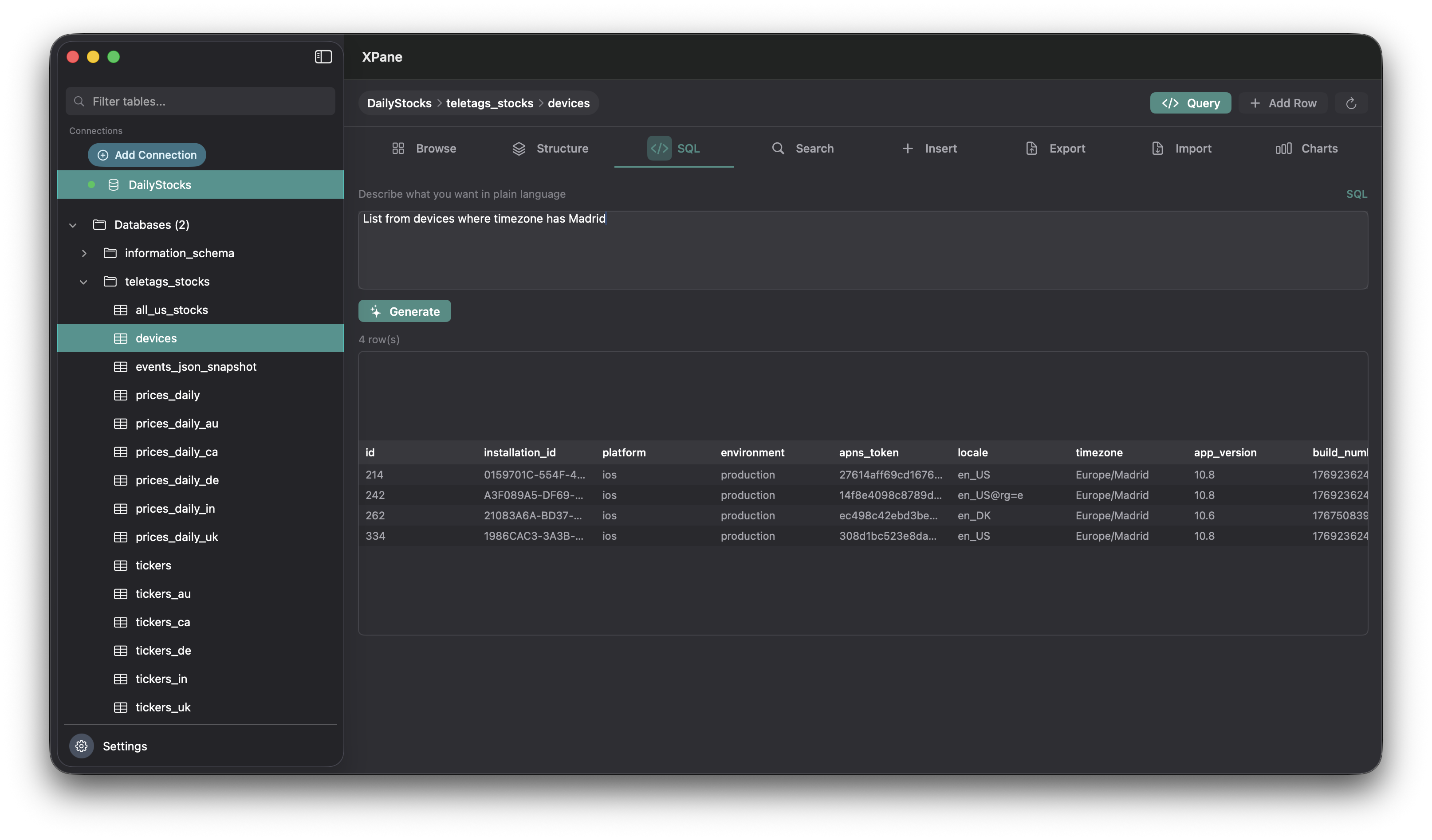Click the Search magnifier tab icon

(x=778, y=148)
